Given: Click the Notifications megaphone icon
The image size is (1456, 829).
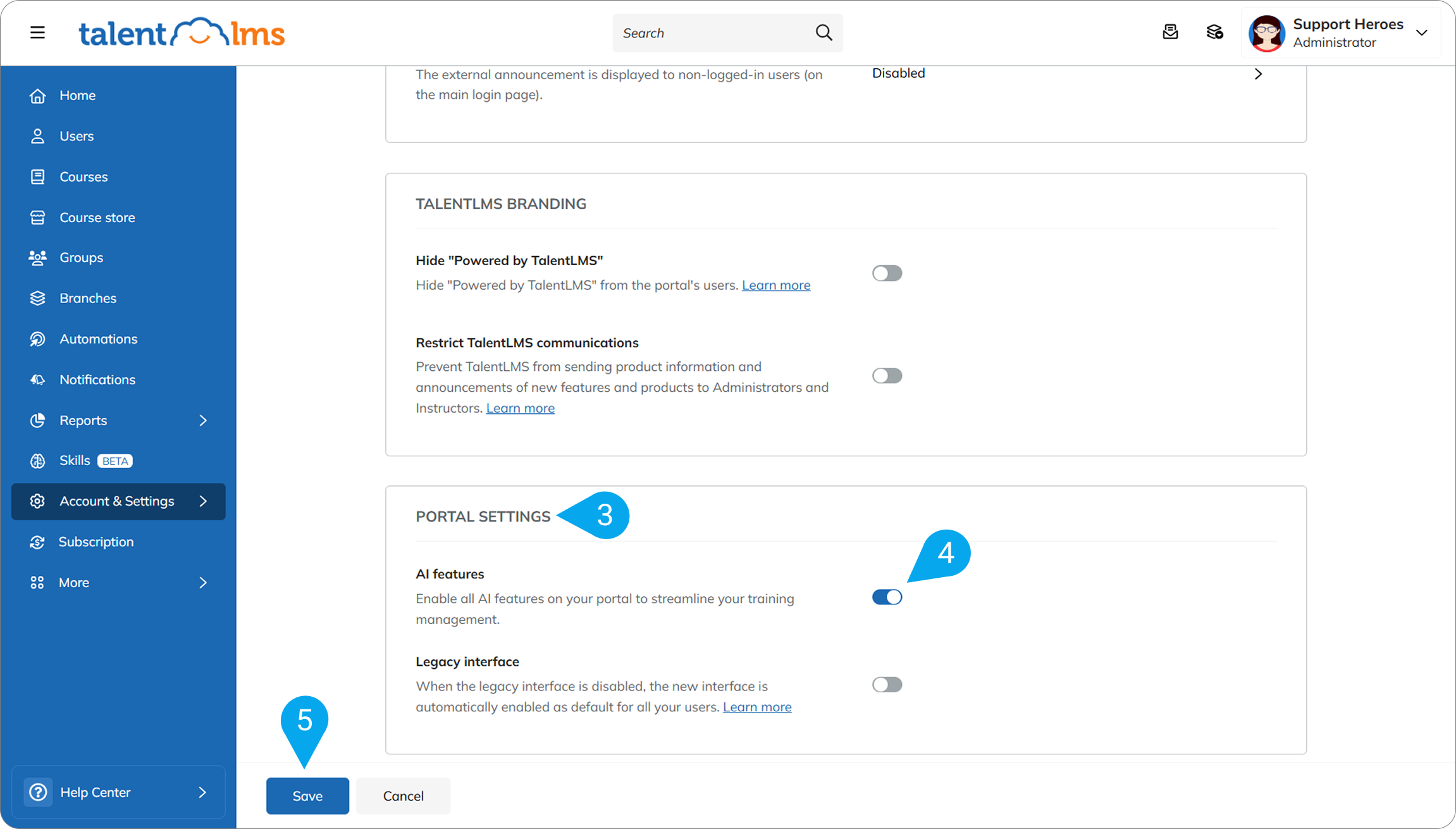Looking at the screenshot, I should tap(37, 380).
